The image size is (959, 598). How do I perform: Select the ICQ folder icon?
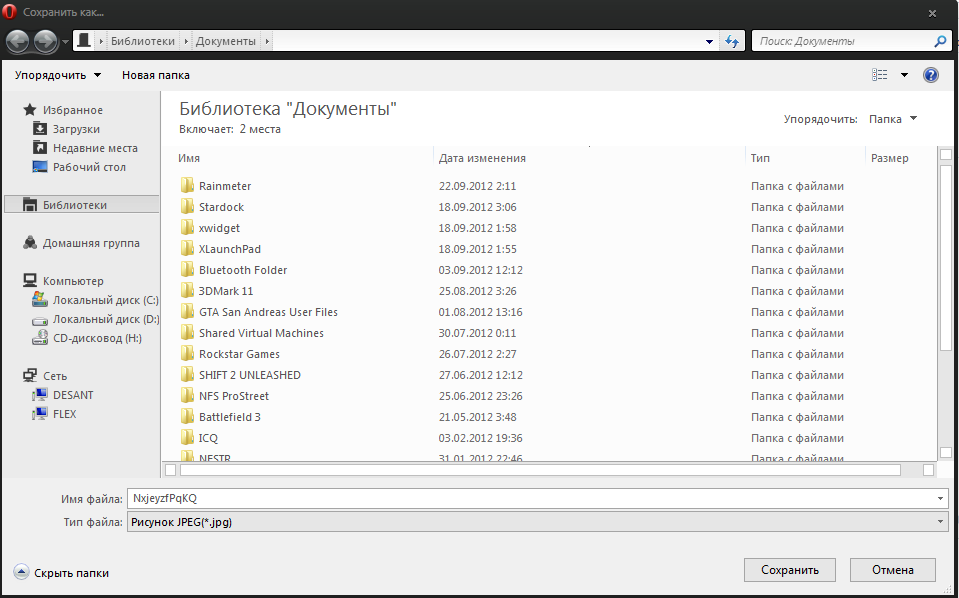tap(187, 437)
